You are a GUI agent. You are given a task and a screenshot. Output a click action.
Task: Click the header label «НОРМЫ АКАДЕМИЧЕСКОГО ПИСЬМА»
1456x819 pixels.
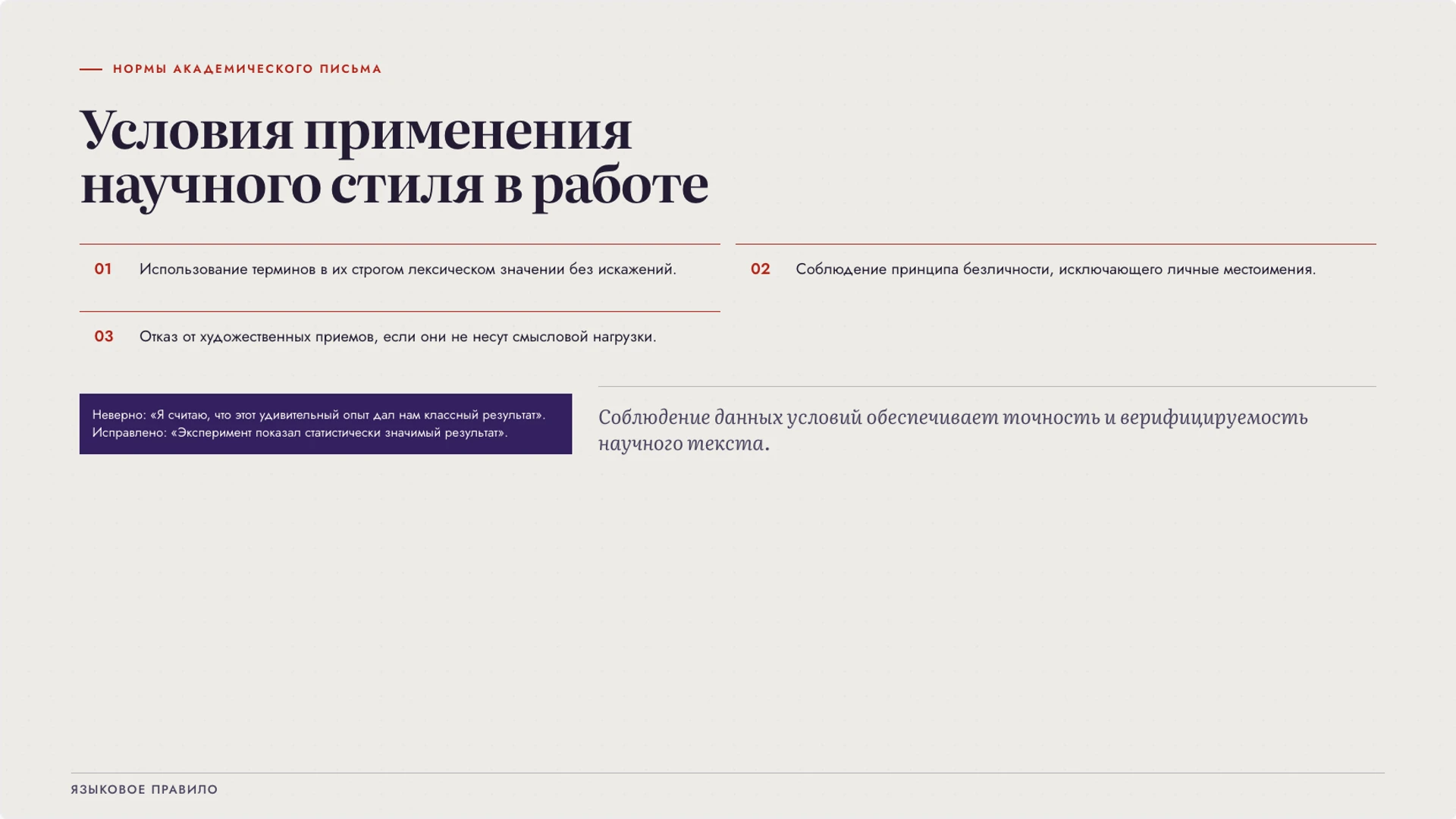pos(247,69)
